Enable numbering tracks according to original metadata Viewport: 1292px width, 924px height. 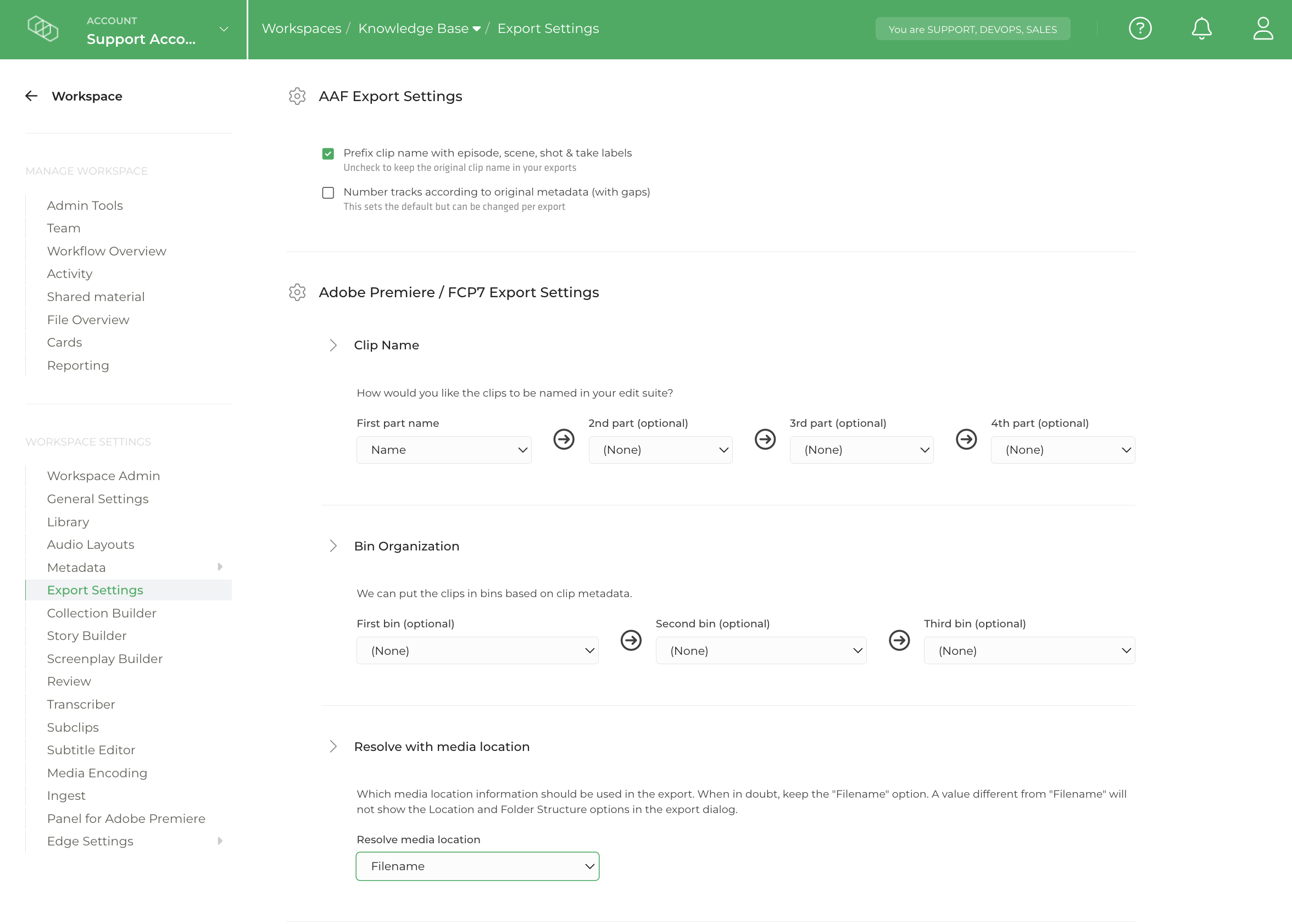(328, 193)
